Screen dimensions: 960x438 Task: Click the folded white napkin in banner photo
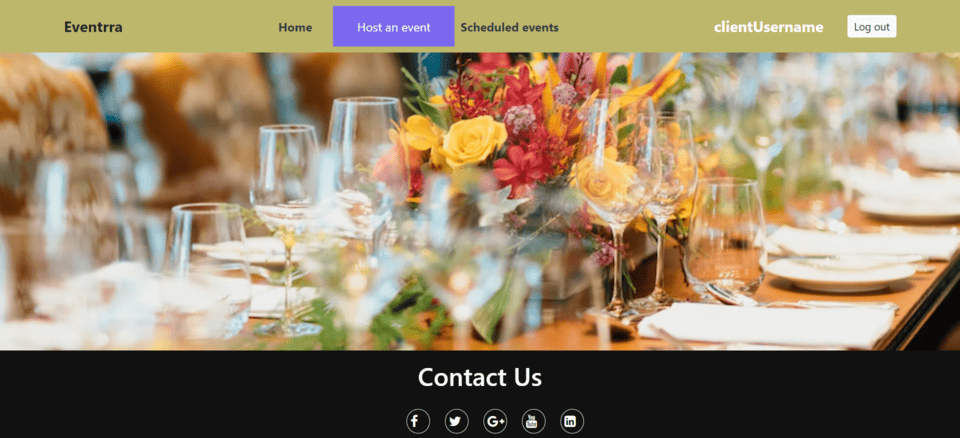coord(765,325)
